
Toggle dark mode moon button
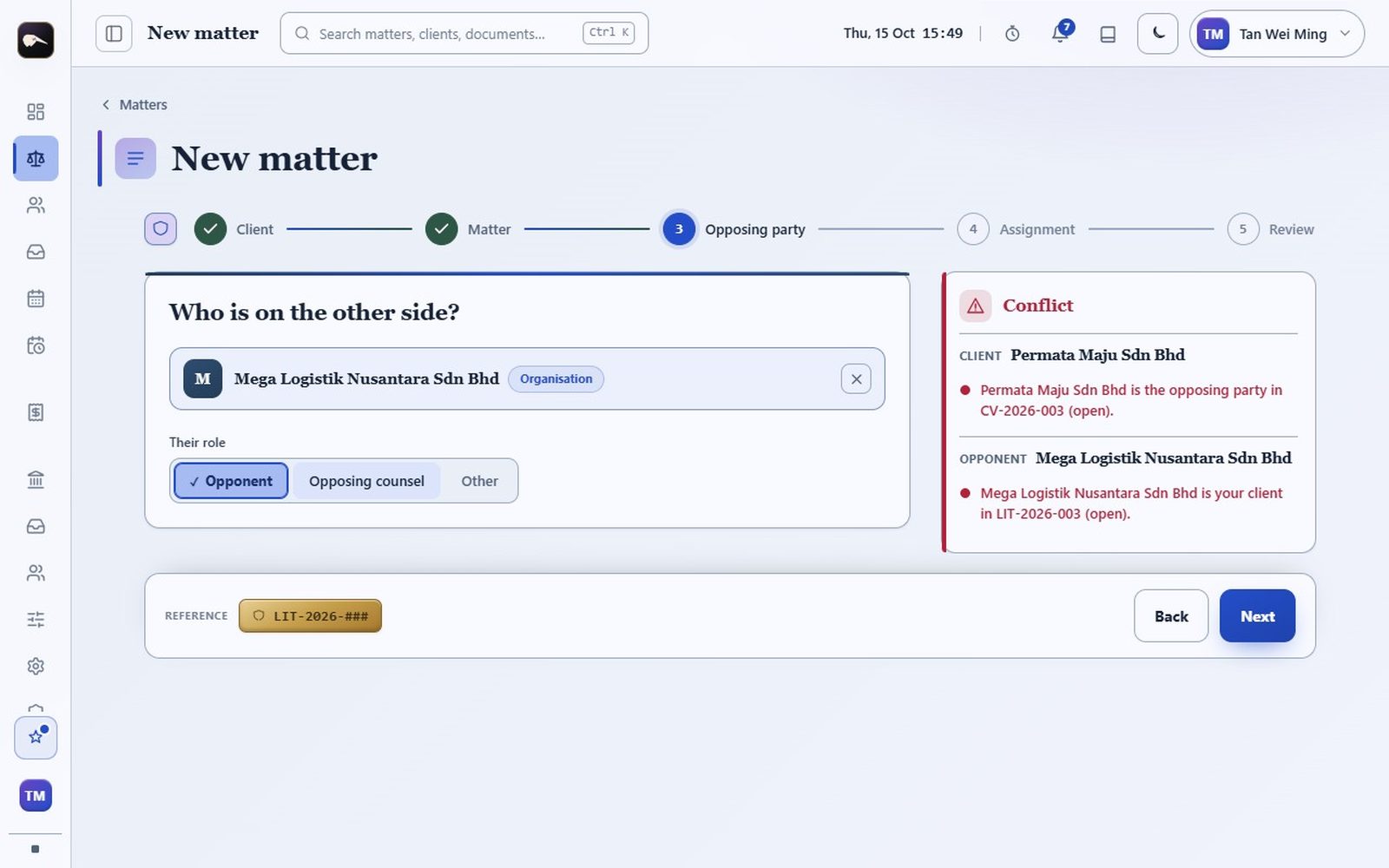click(1158, 34)
